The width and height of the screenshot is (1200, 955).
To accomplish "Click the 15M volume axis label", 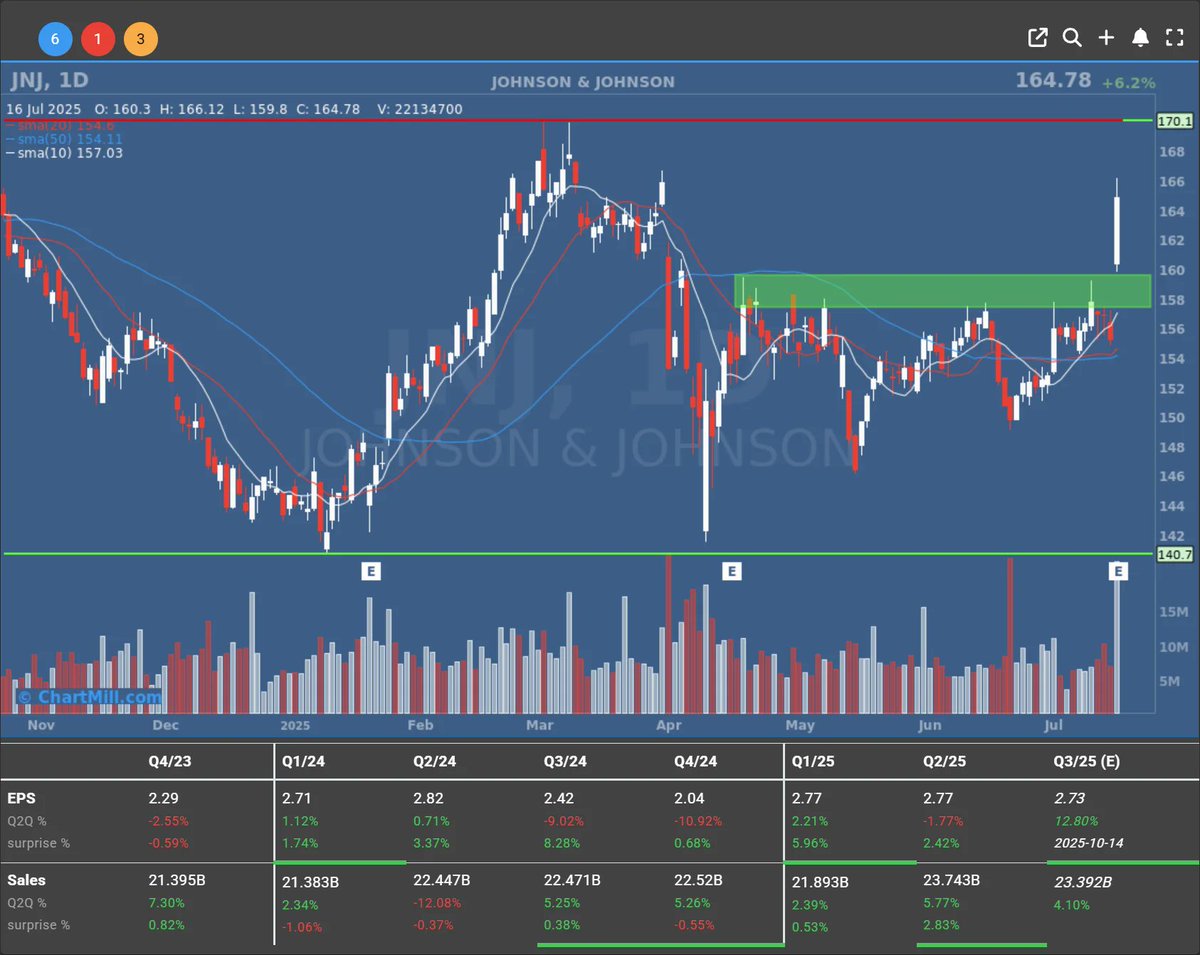I will pos(1172,611).
